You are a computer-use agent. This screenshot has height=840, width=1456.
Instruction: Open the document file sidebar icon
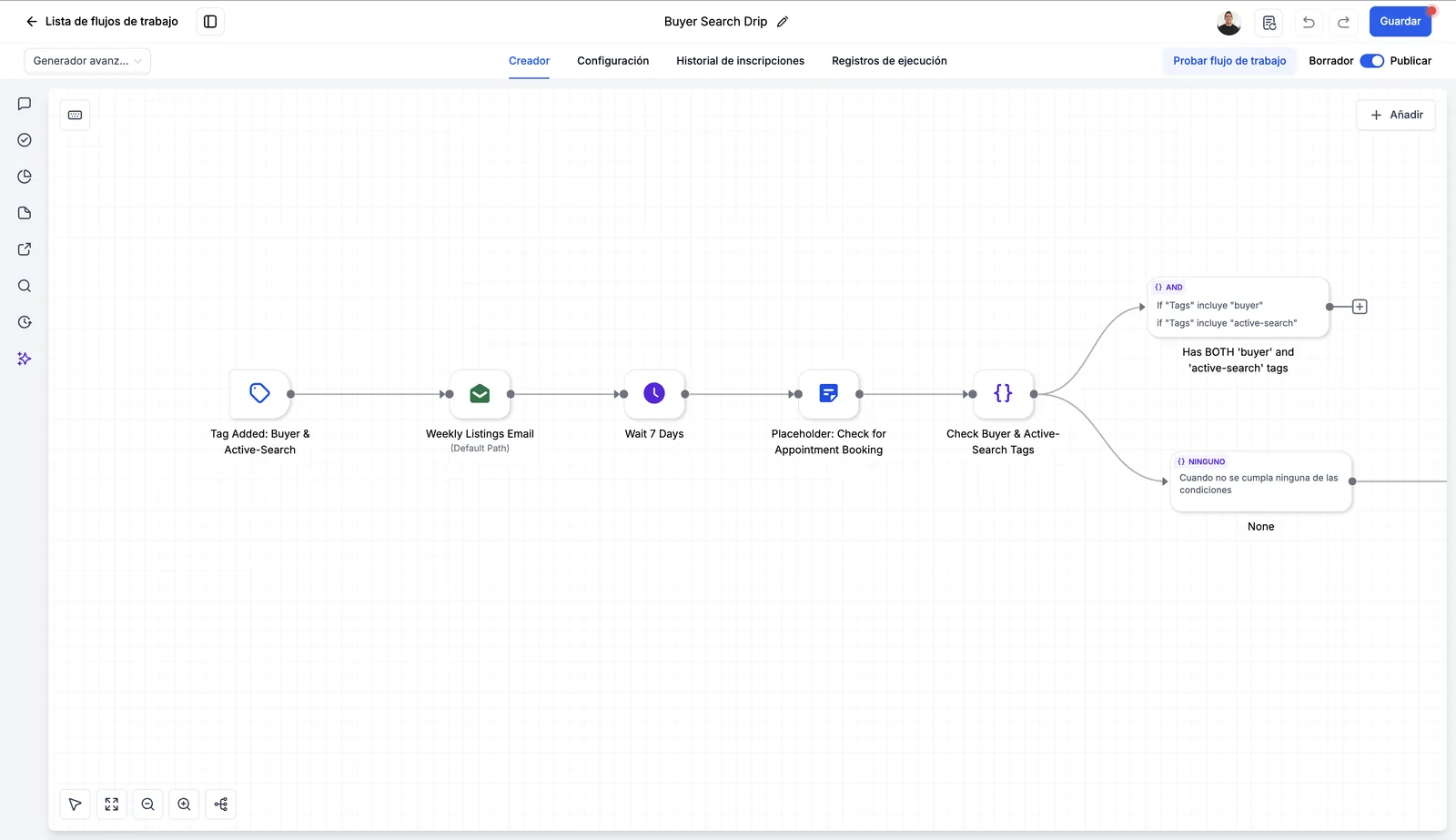[25, 213]
